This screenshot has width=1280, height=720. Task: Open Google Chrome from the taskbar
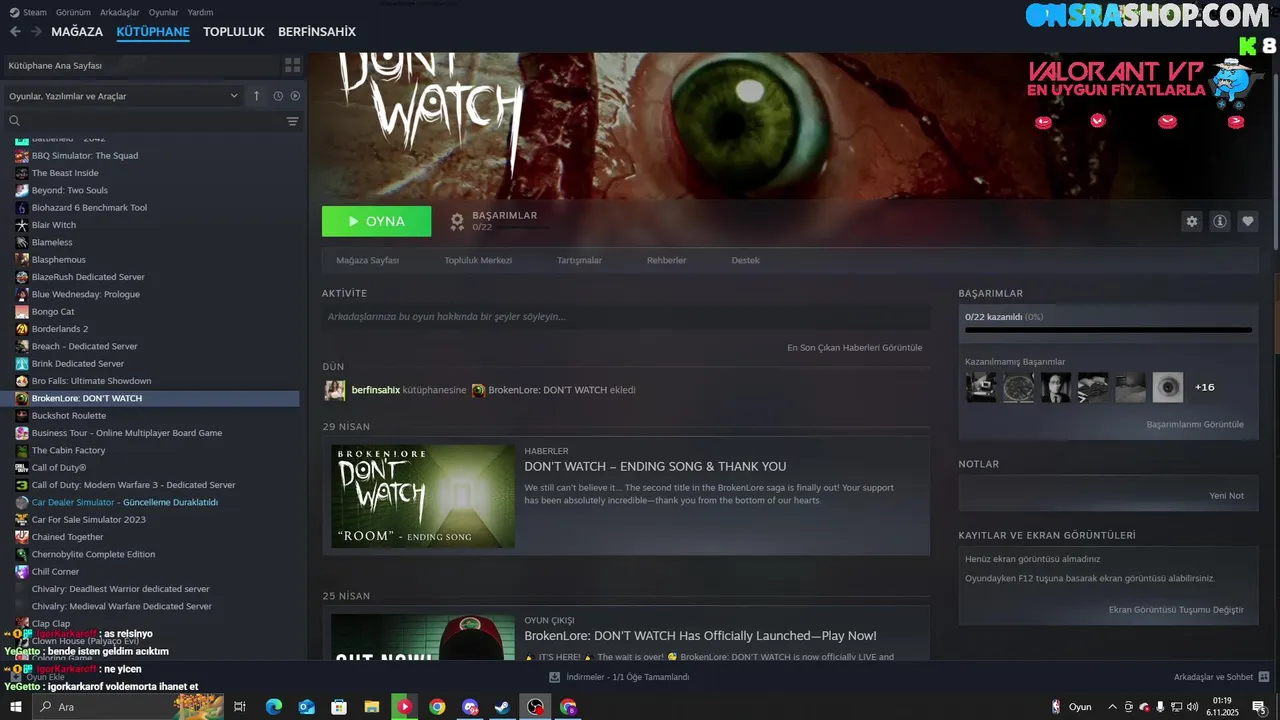(437, 707)
